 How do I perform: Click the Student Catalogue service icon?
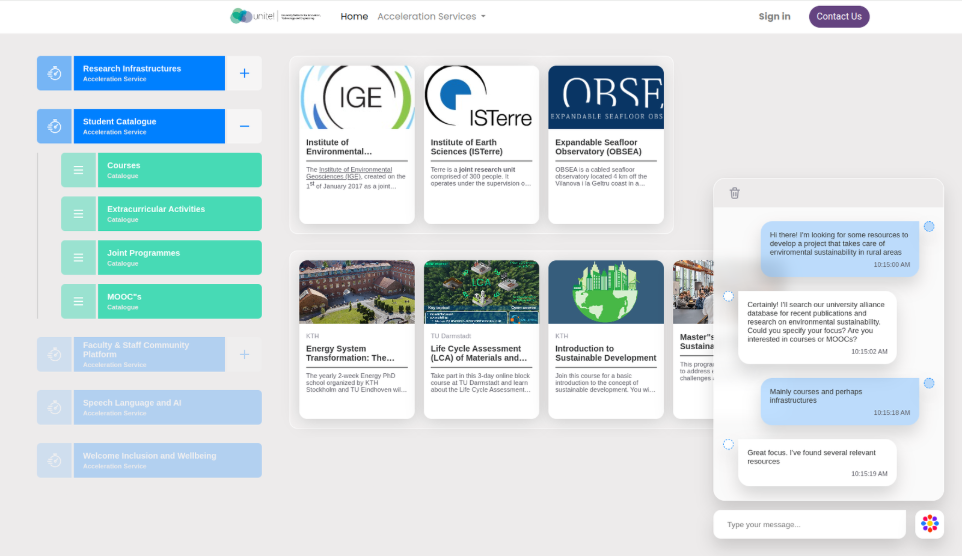[x=55, y=126]
